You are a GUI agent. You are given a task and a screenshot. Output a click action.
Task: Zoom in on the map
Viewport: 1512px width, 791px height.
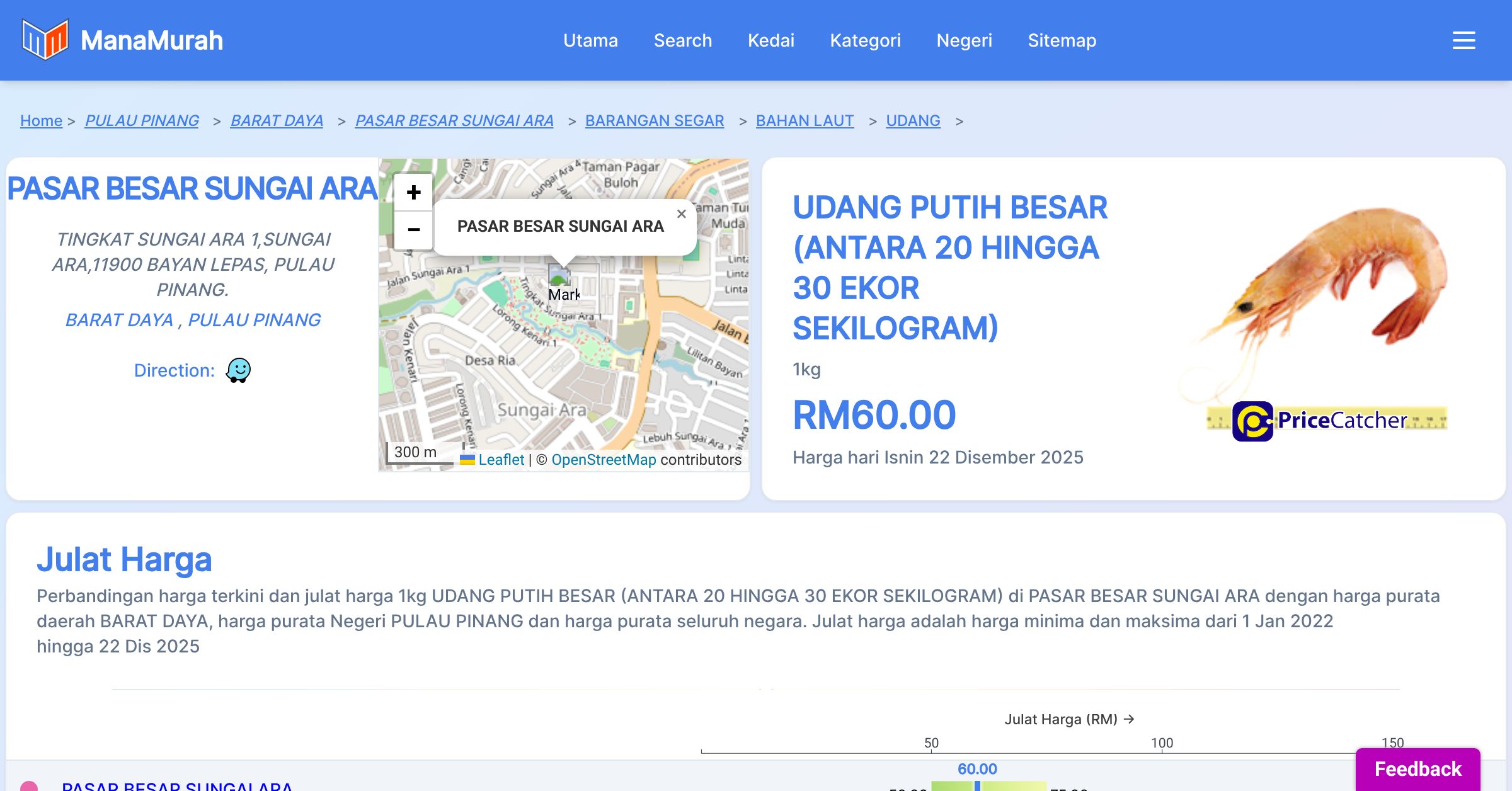tap(413, 192)
